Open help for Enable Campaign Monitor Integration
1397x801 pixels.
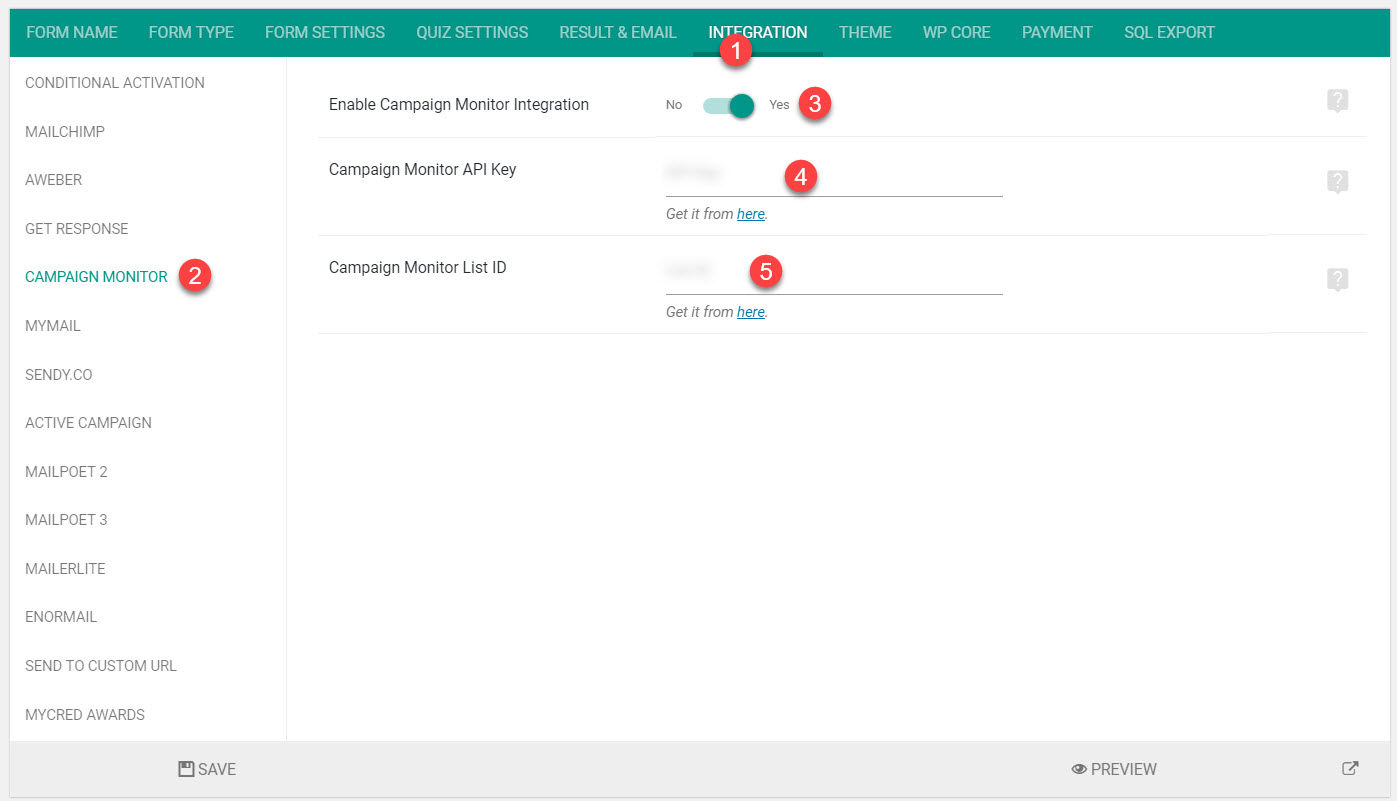1337,101
